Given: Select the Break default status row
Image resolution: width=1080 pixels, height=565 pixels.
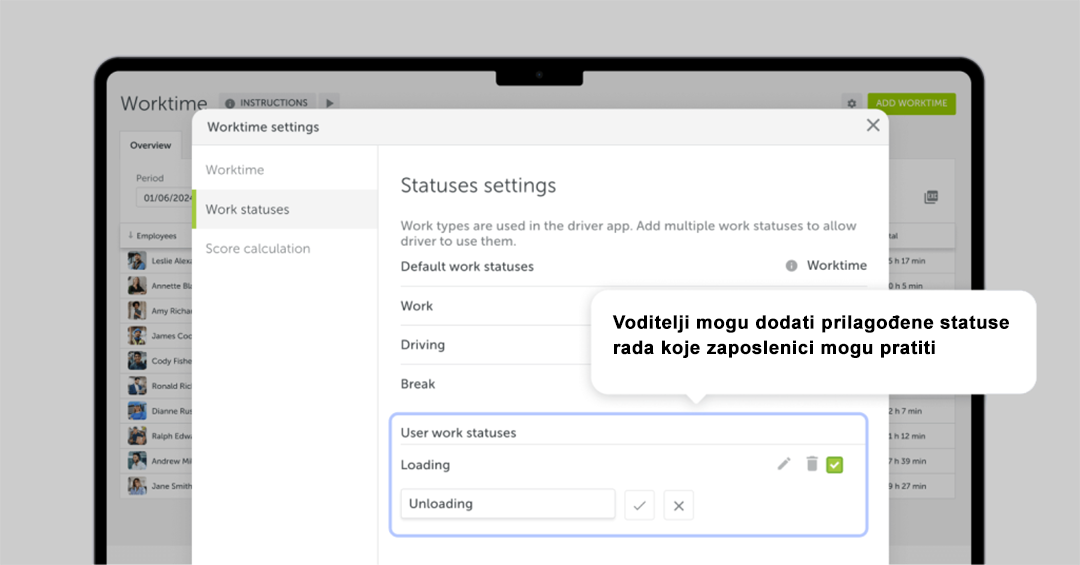Looking at the screenshot, I should [496, 384].
